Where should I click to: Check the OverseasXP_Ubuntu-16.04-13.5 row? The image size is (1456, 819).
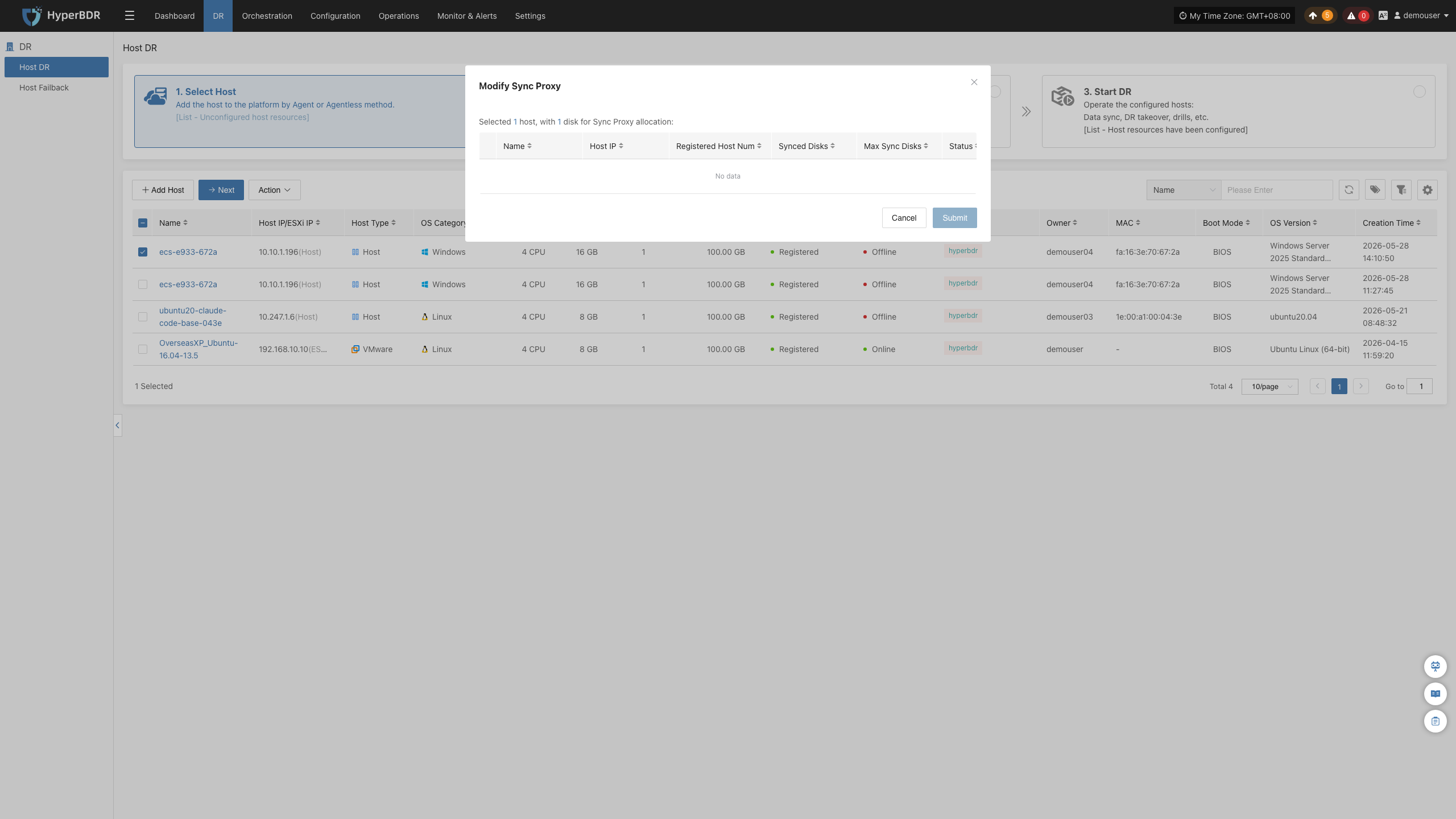point(143,349)
